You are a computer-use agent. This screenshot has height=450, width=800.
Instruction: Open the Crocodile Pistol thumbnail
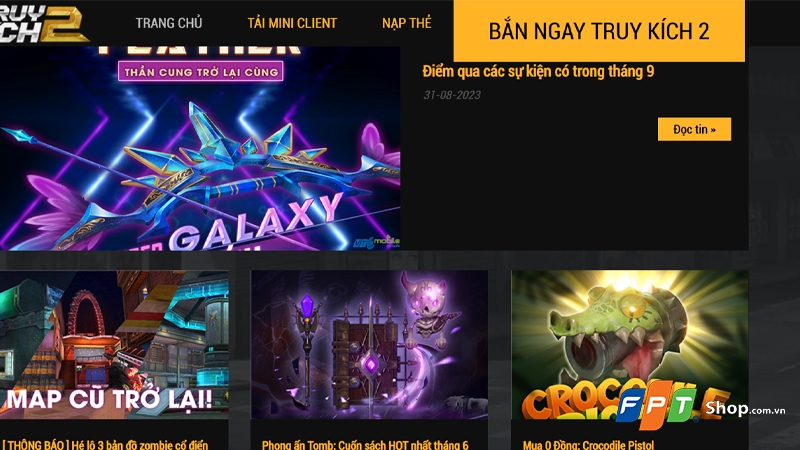(x=630, y=344)
